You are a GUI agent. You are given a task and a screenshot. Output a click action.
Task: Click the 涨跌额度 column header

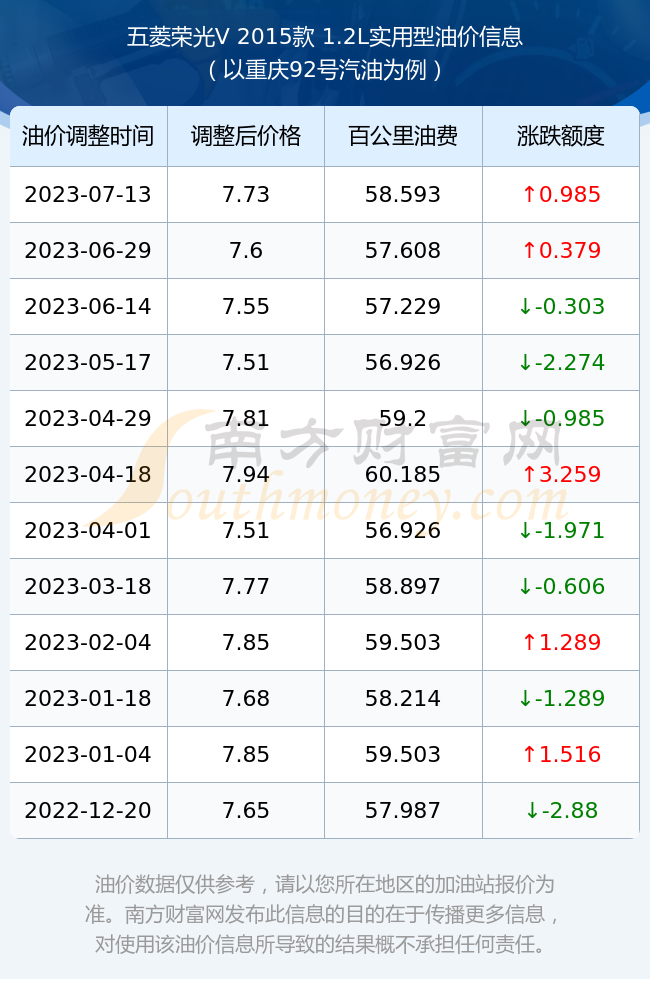point(561,136)
